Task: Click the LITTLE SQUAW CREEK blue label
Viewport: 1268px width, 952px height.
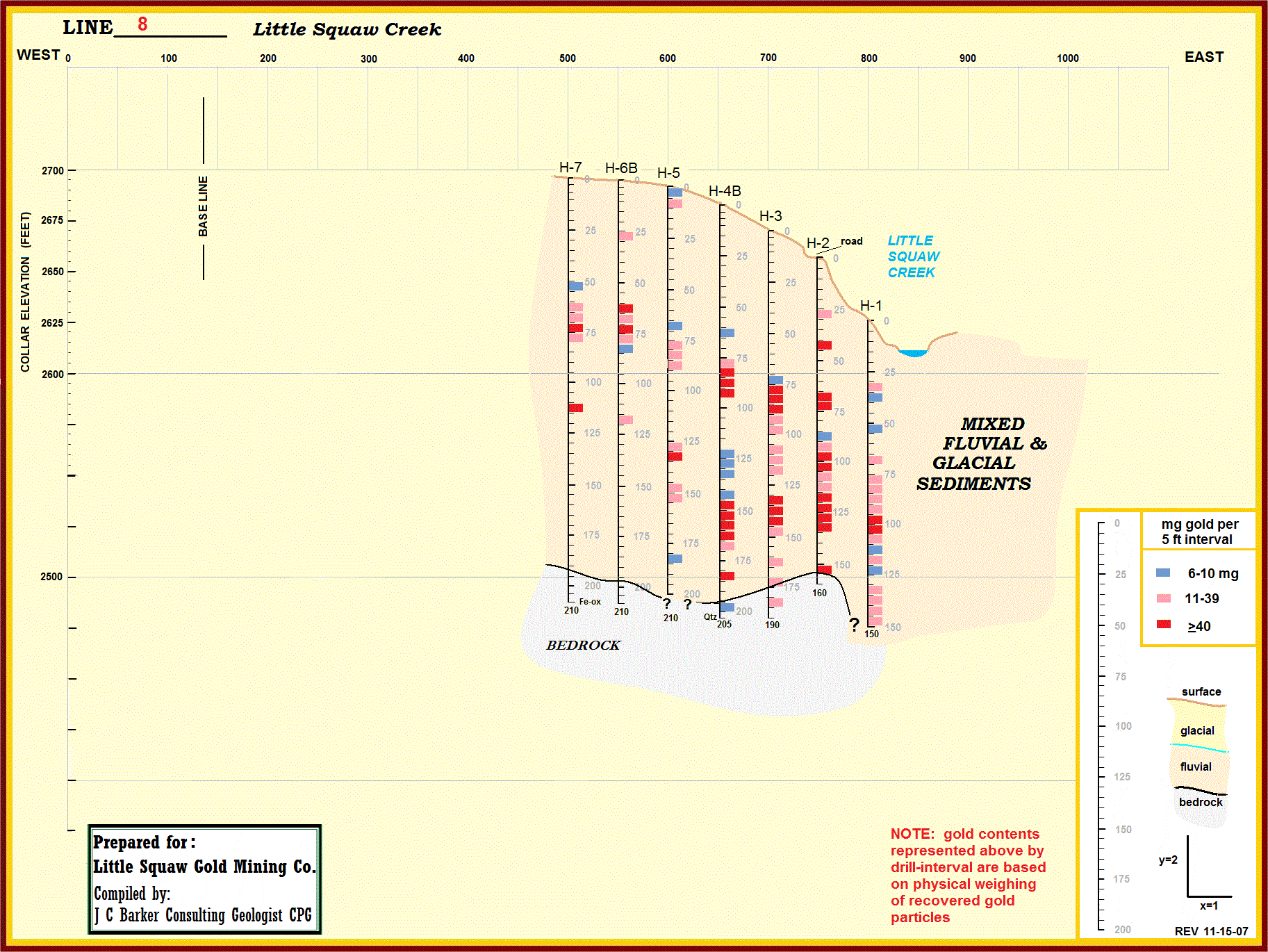Action: pos(914,256)
